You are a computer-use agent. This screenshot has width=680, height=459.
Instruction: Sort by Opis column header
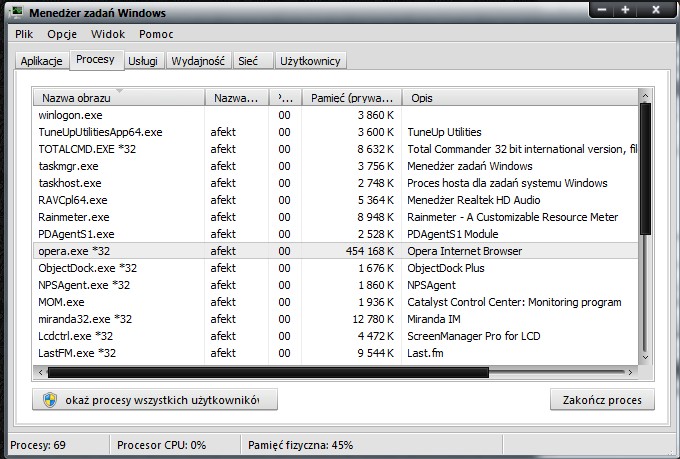pos(520,98)
